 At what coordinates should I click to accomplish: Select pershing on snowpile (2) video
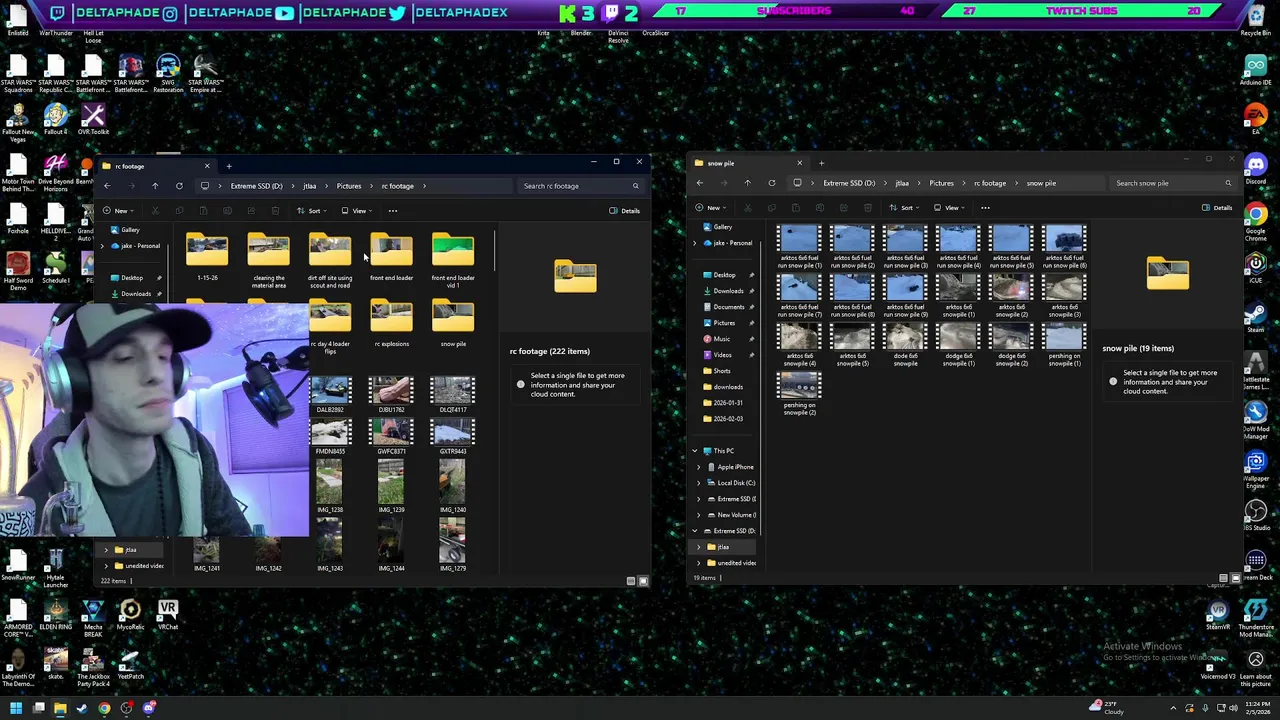[798, 394]
